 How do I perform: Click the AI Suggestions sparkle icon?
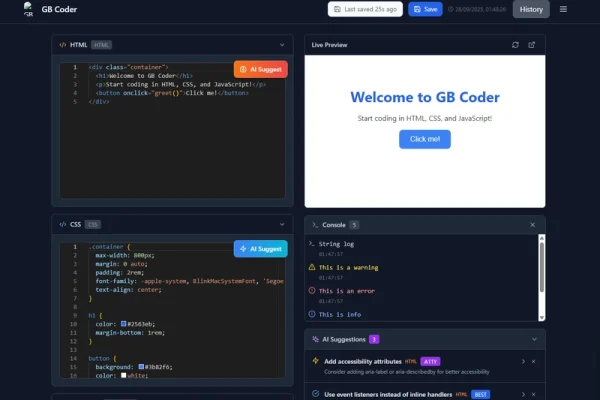coord(313,339)
